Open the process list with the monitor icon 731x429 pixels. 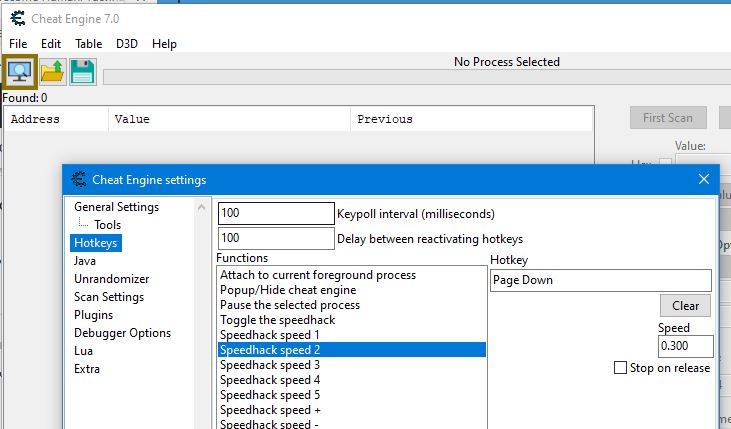click(20, 72)
